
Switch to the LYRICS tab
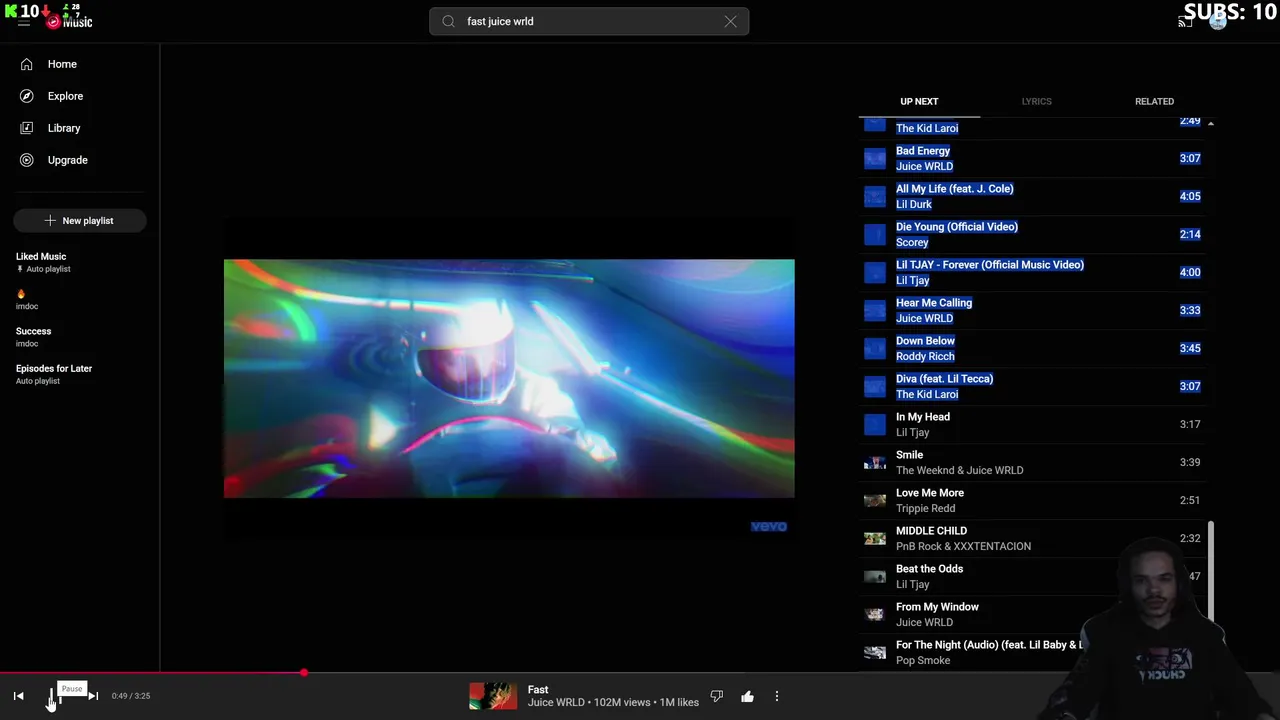(x=1036, y=101)
